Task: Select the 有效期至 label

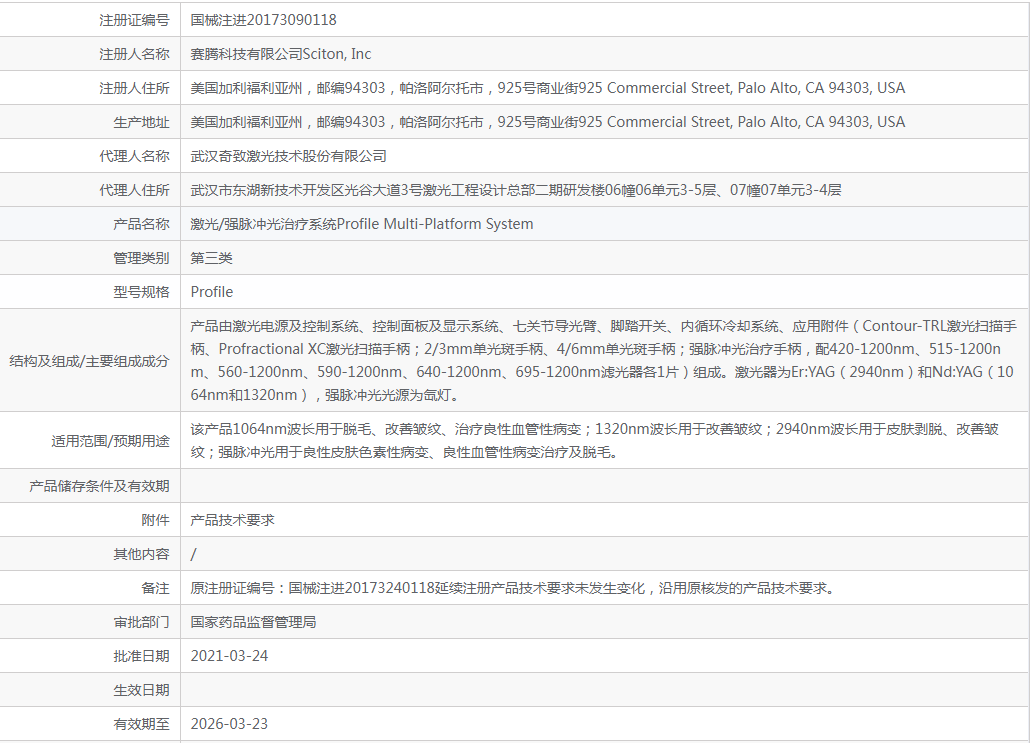Action: pos(141,725)
